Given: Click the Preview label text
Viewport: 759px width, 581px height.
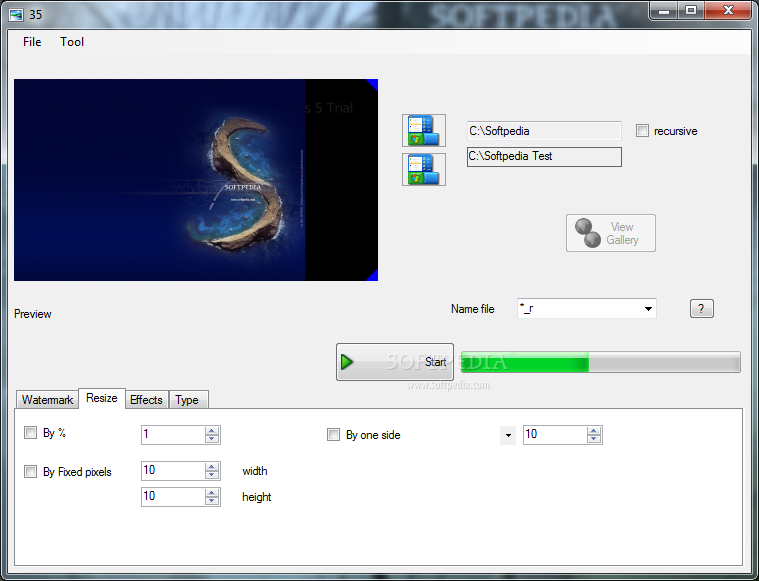Looking at the screenshot, I should pos(32,314).
